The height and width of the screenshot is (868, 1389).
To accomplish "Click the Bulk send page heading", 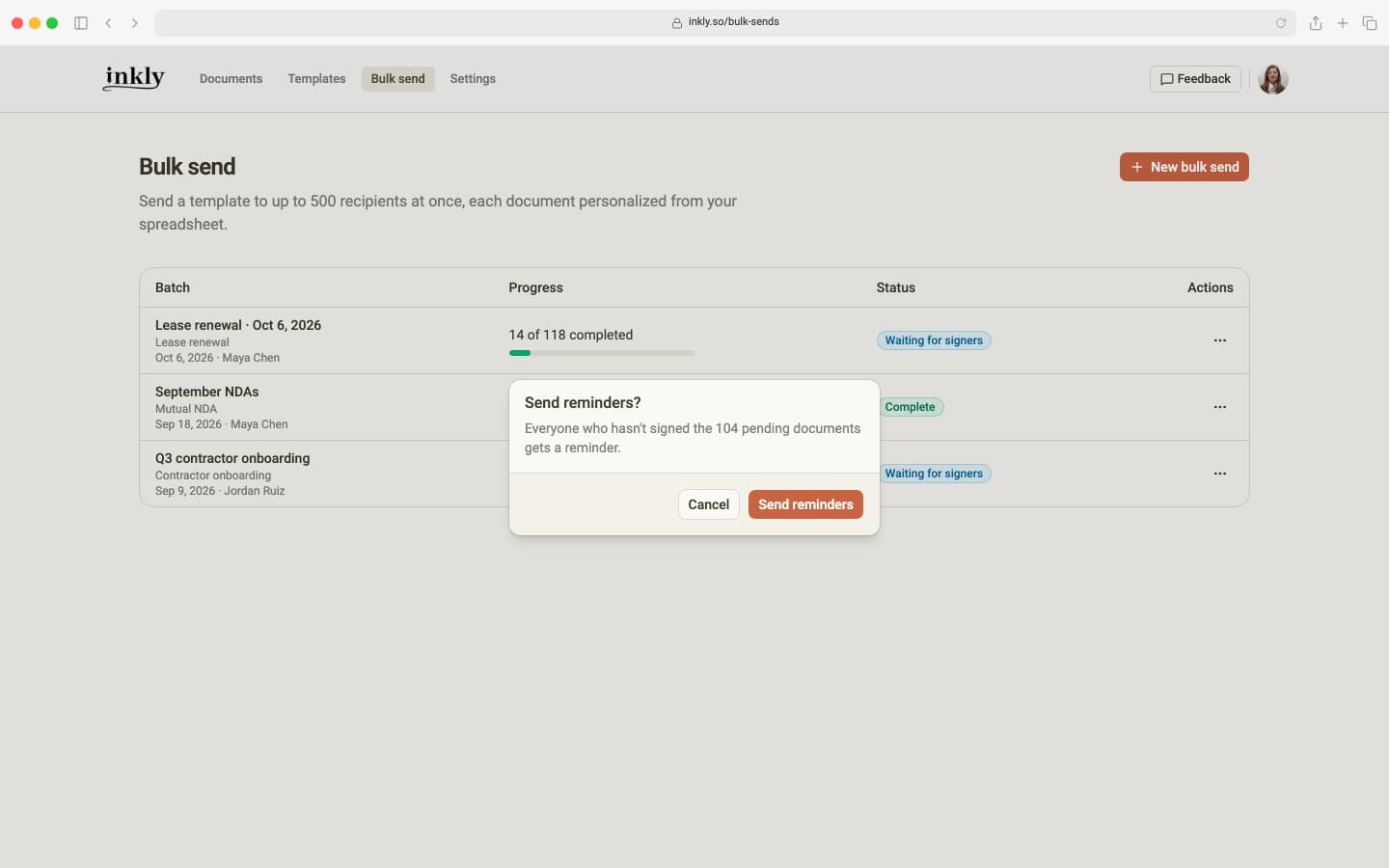I will [x=187, y=167].
